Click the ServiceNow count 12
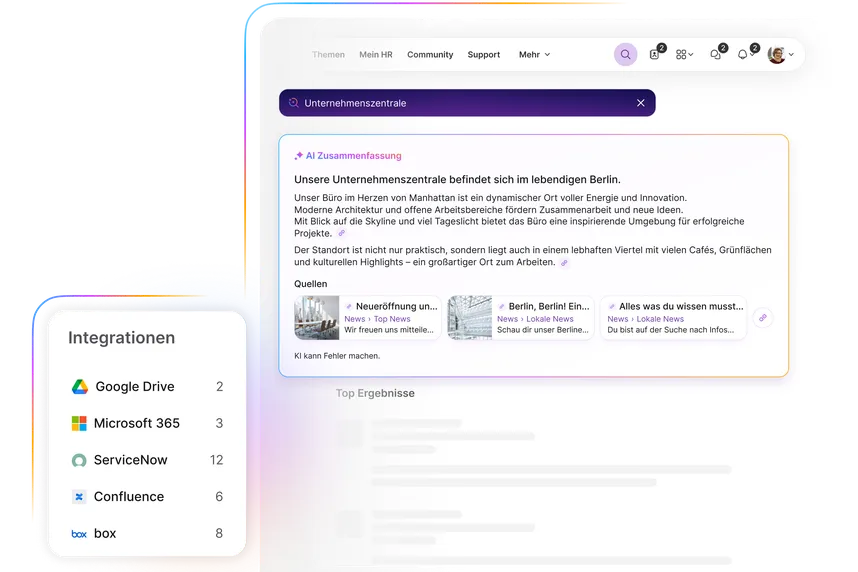The image size is (858, 572). [x=217, y=460]
